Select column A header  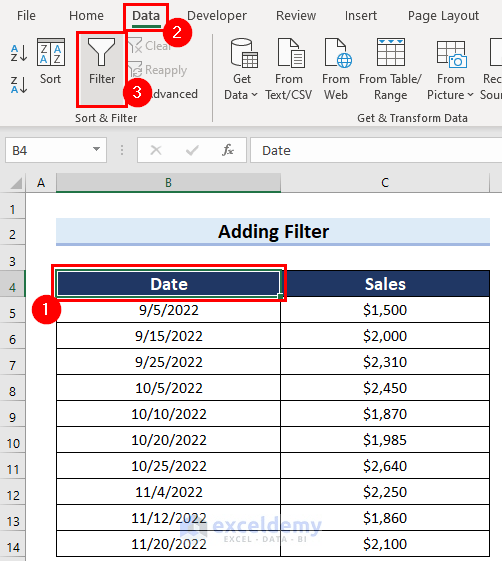pyautogui.click(x=41, y=183)
